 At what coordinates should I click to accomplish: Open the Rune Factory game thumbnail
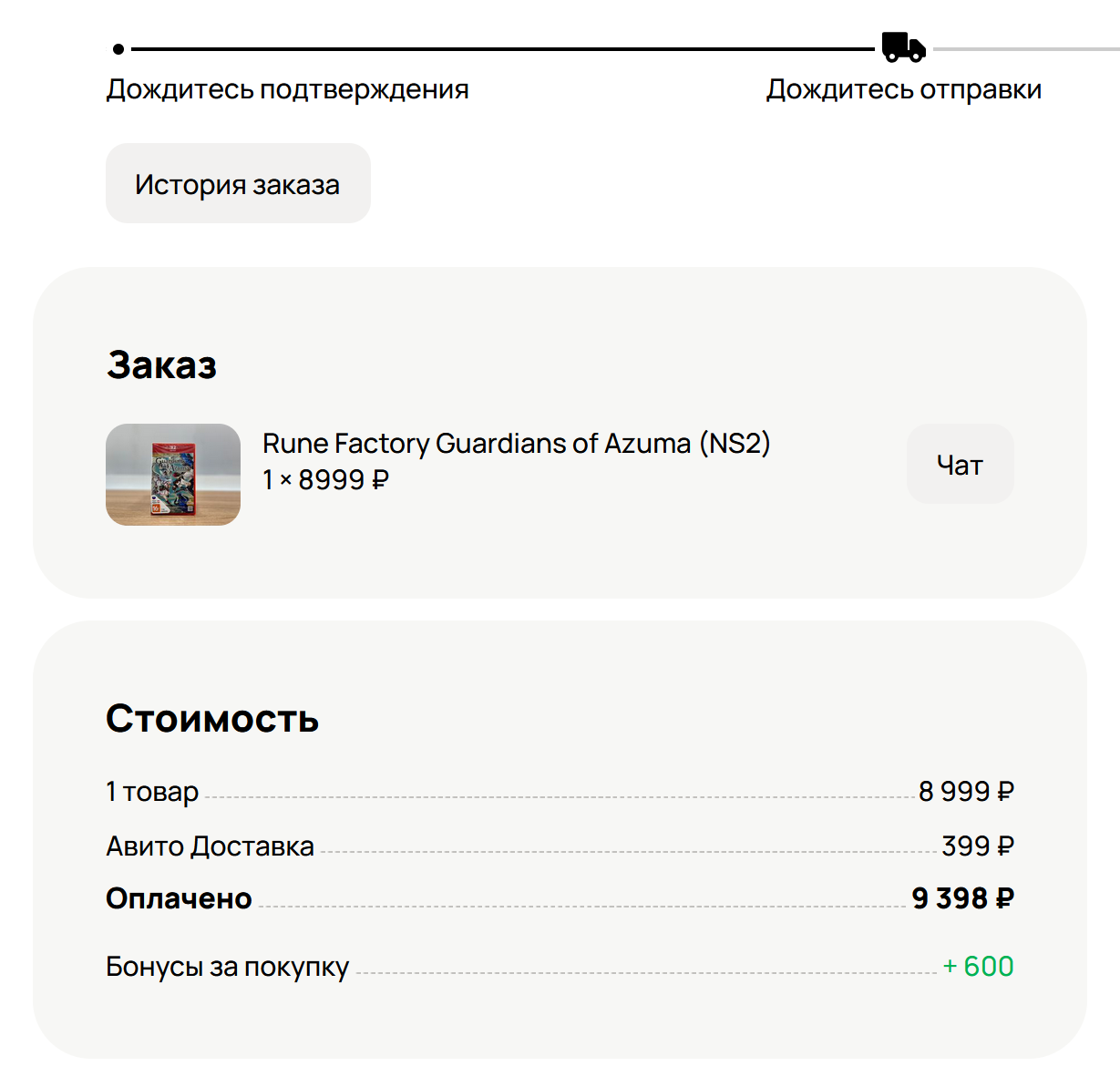173,475
